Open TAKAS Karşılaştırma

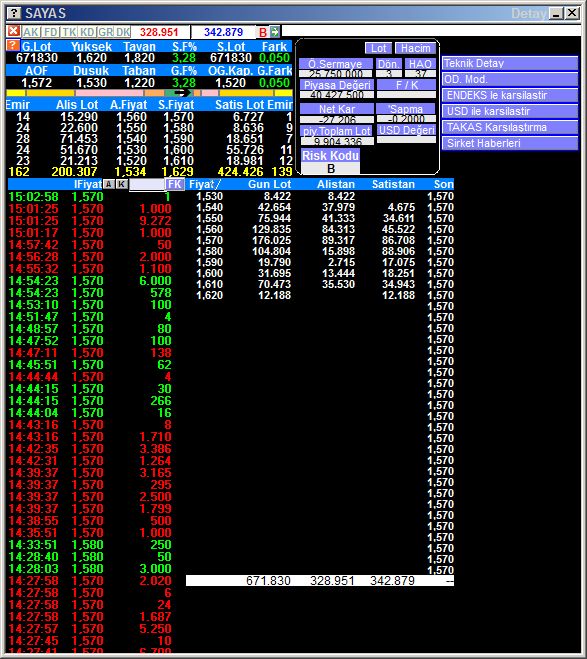[510, 127]
